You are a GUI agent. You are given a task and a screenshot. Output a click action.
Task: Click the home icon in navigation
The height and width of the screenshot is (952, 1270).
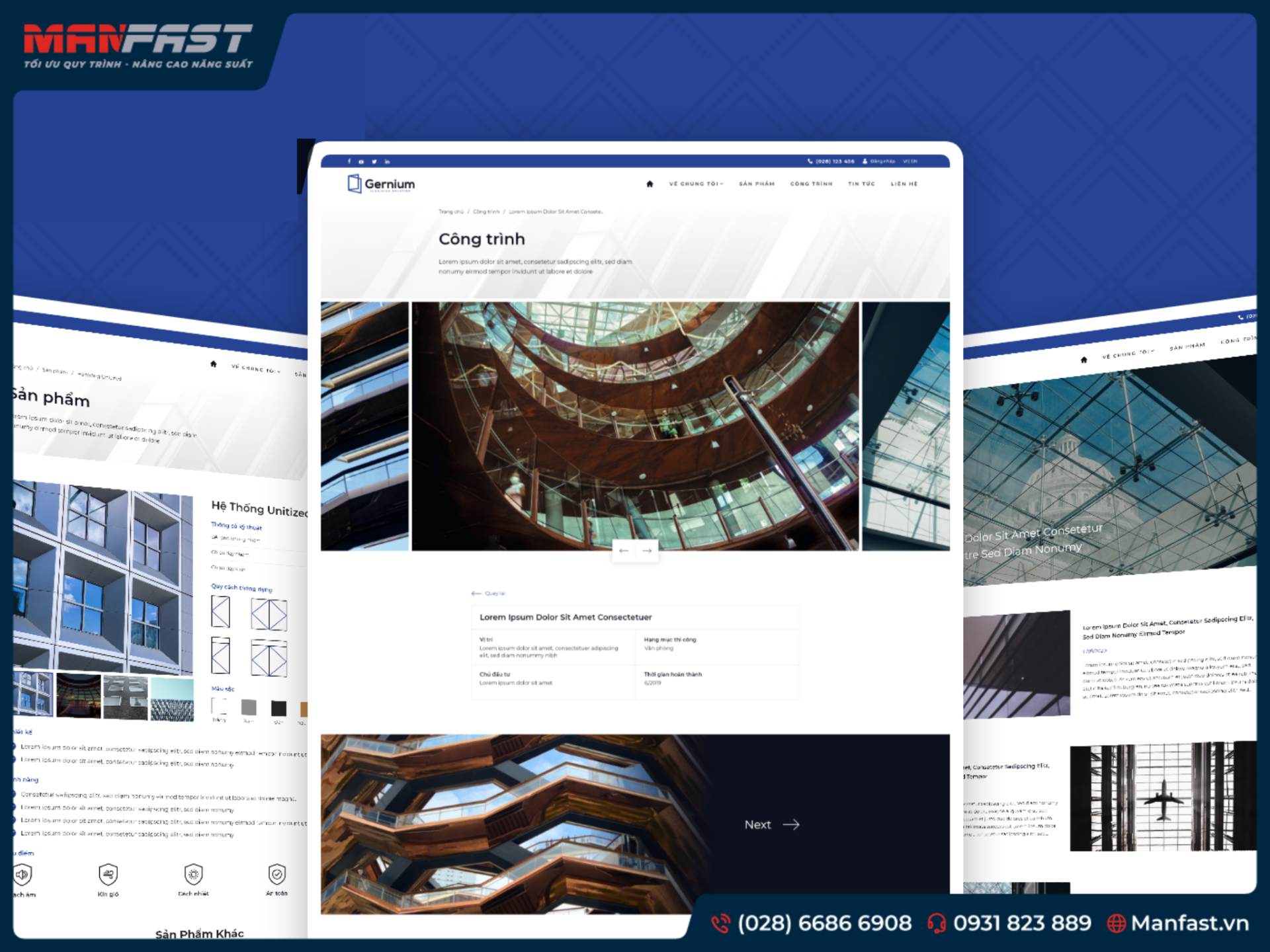click(650, 184)
